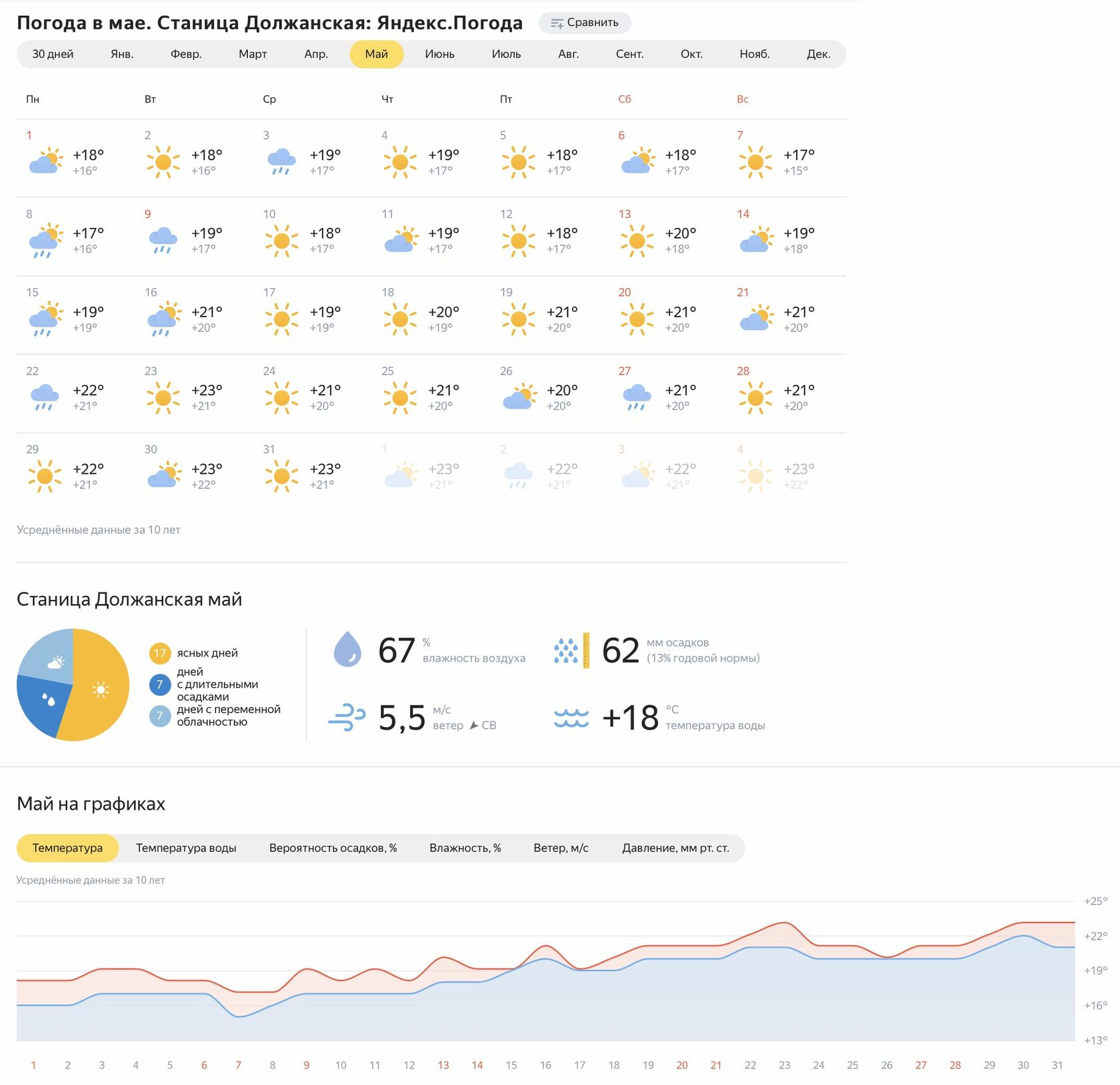The width and height of the screenshot is (1120, 1085).
Task: Switch chart to Вероятность осадков, %
Action: (333, 848)
